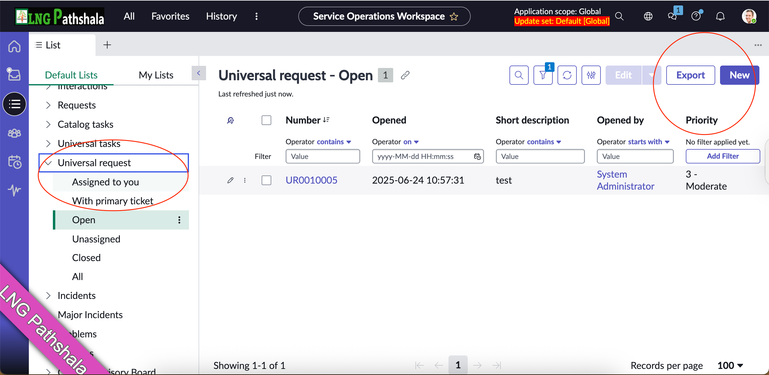Open the History menu

coord(221,16)
